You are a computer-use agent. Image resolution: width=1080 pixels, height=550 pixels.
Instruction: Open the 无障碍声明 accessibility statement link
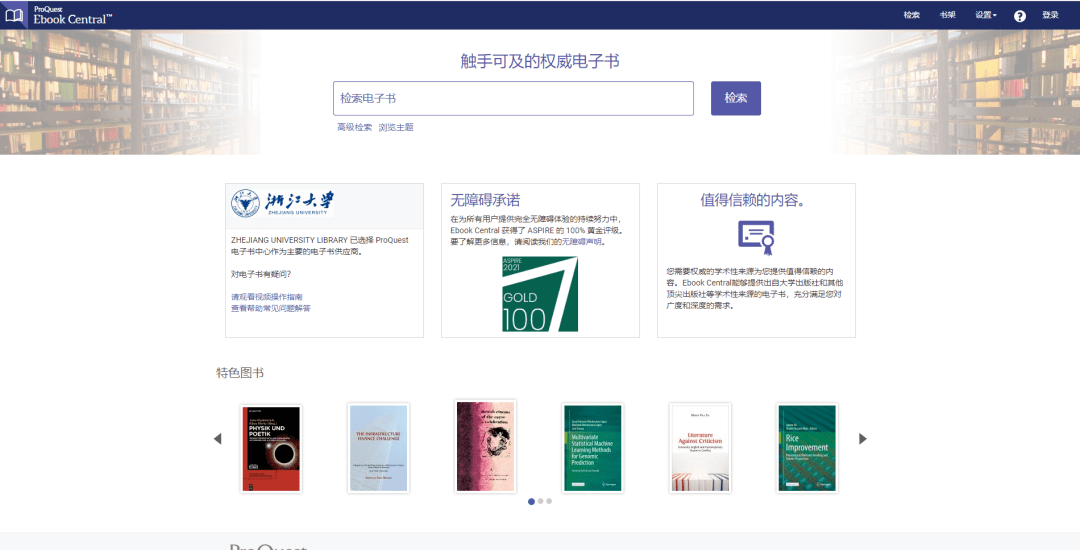tap(582, 242)
